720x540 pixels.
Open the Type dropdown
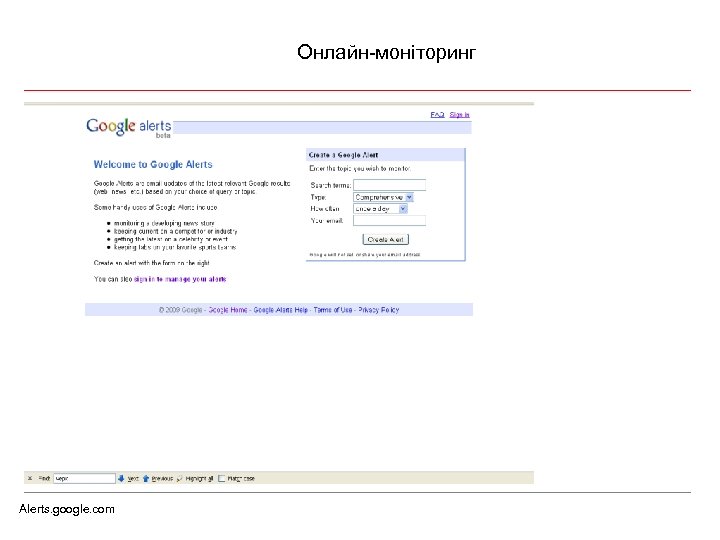[x=383, y=197]
